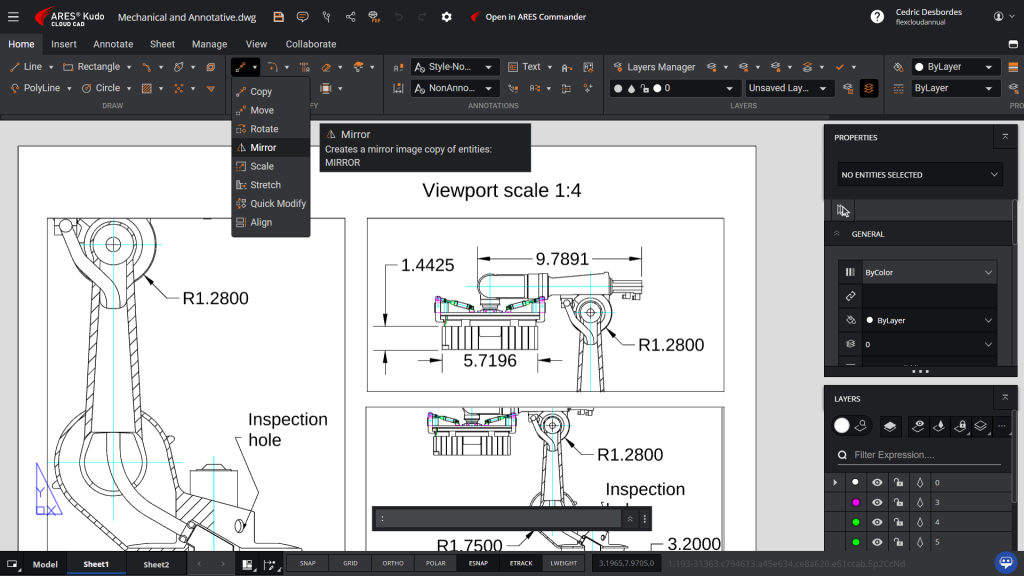Switch to the Model tab

click(45, 564)
